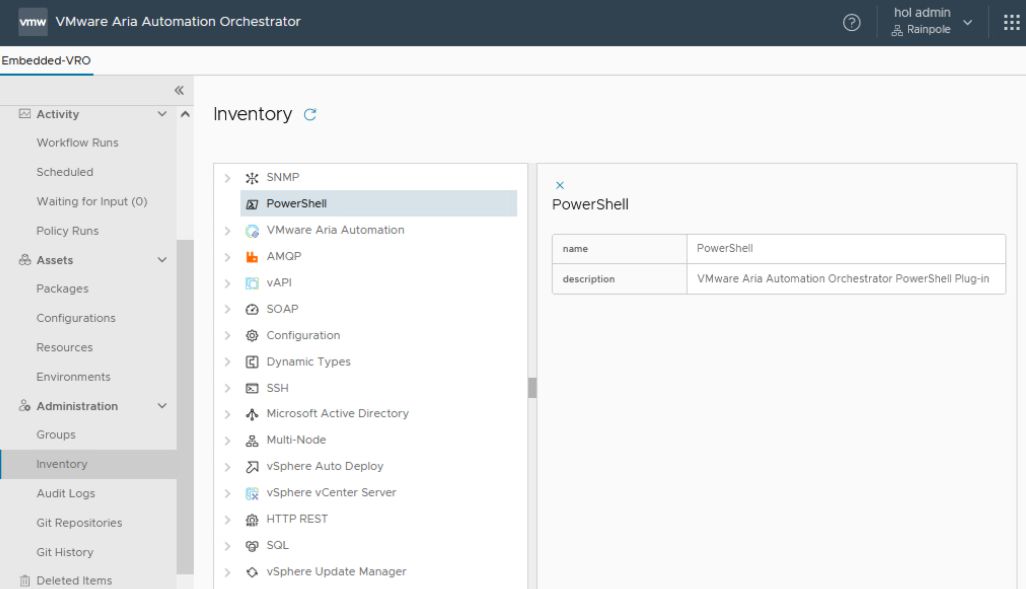Image resolution: width=1026 pixels, height=589 pixels.
Task: Open Scheduled in sidebar
Action: click(x=65, y=172)
